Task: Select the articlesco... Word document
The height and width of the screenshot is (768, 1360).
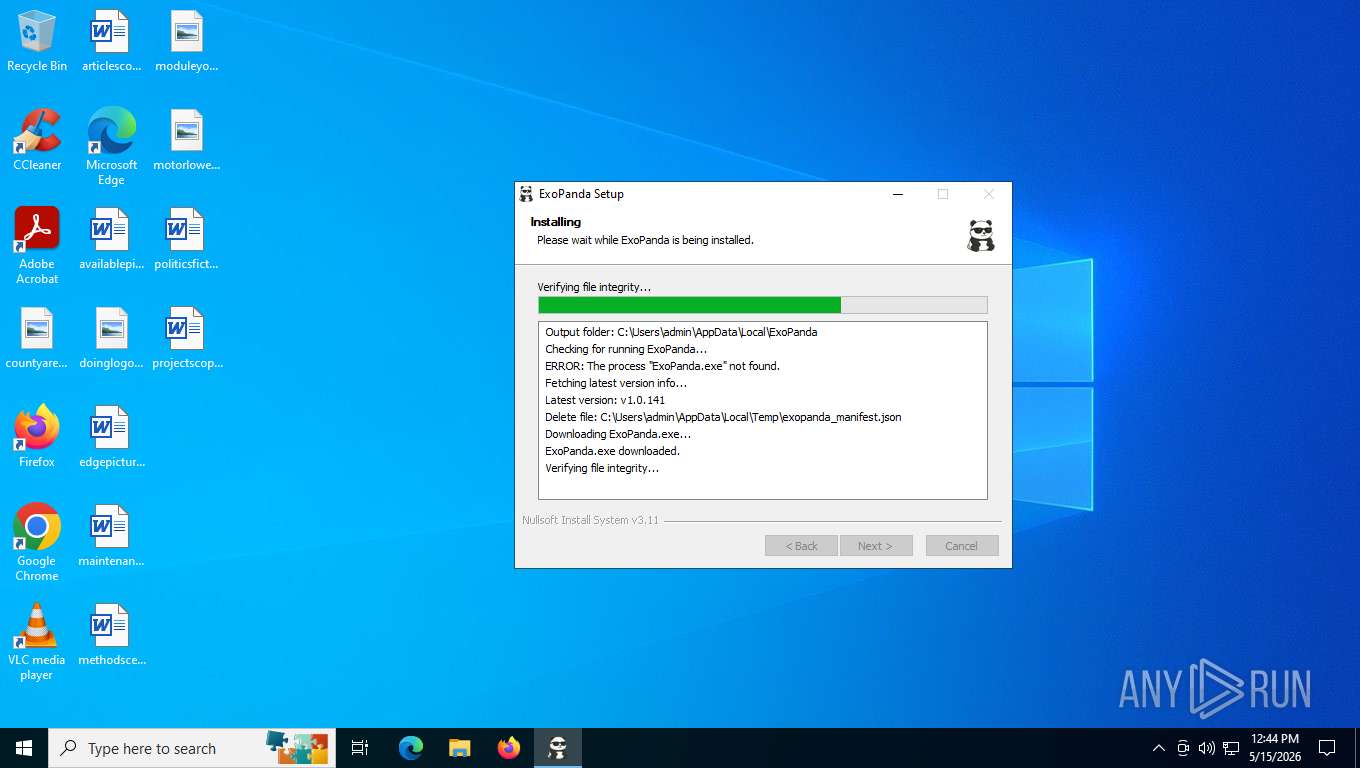Action: pyautogui.click(x=111, y=42)
